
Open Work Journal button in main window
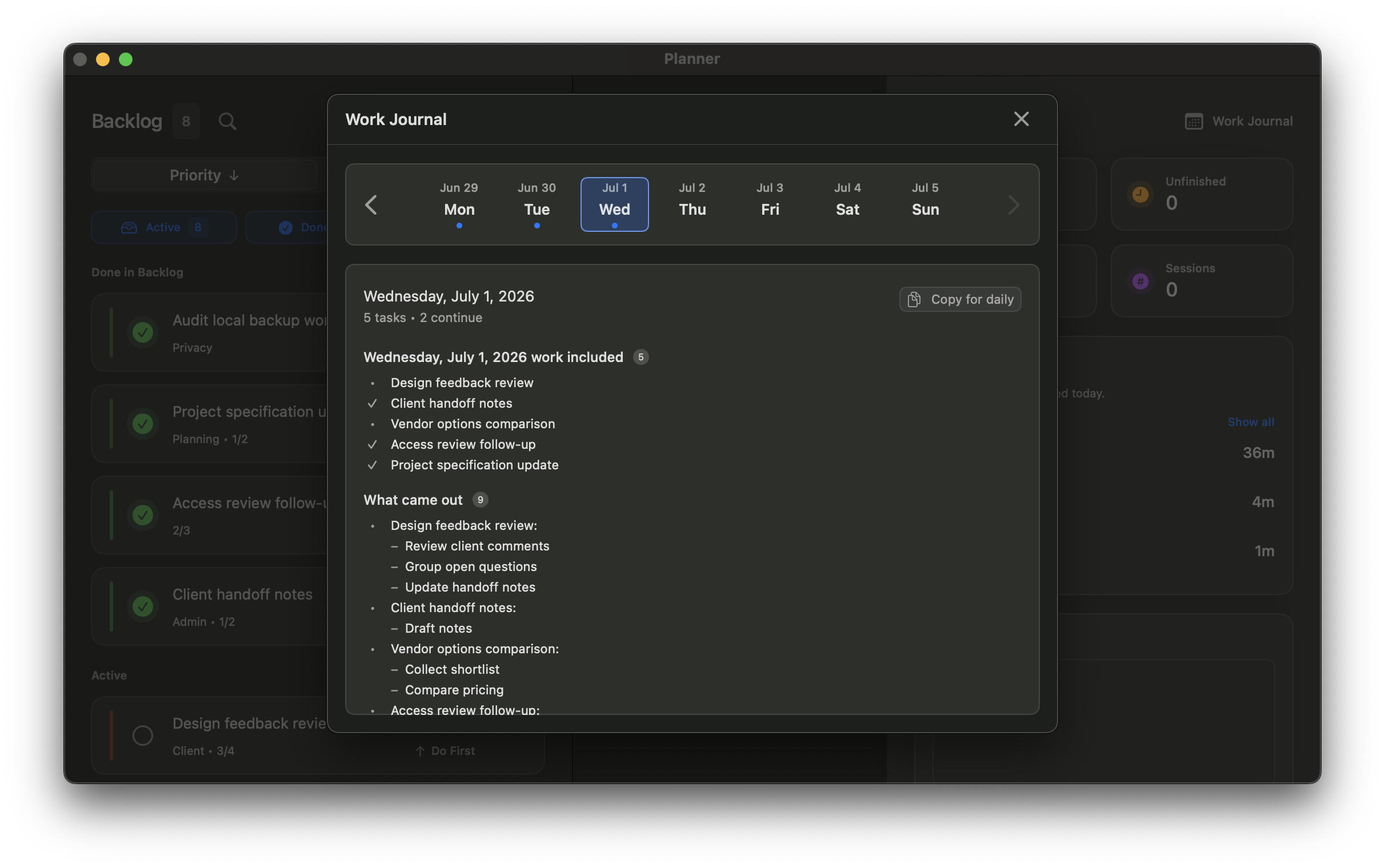[x=1239, y=121]
